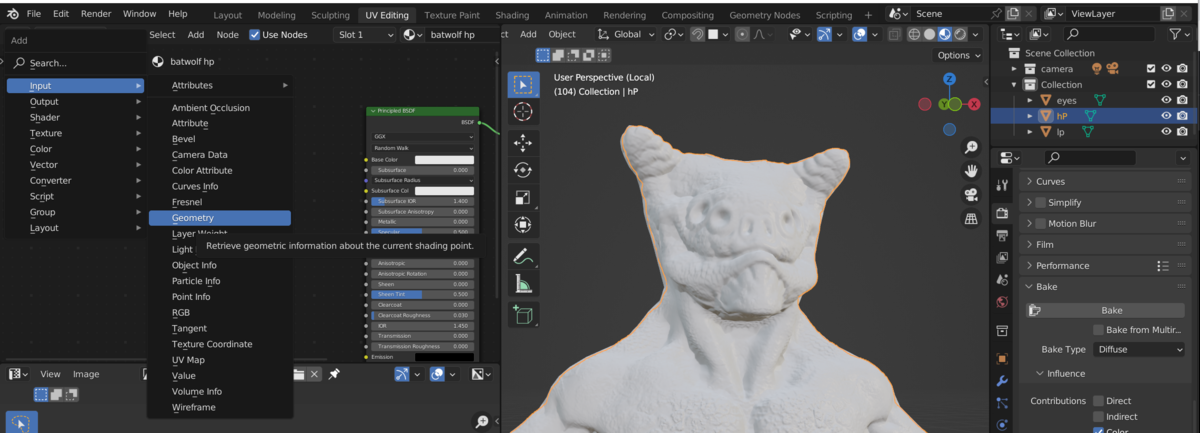This screenshot has width=1200, height=433.
Task: Click the zoom magnifier icon in viewport
Action: click(x=970, y=147)
